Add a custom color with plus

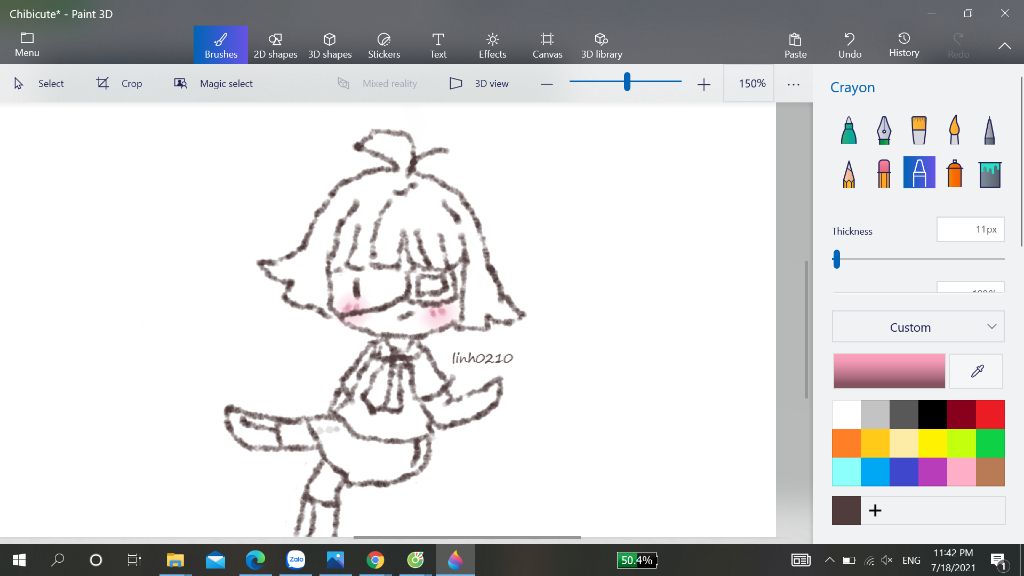click(875, 511)
